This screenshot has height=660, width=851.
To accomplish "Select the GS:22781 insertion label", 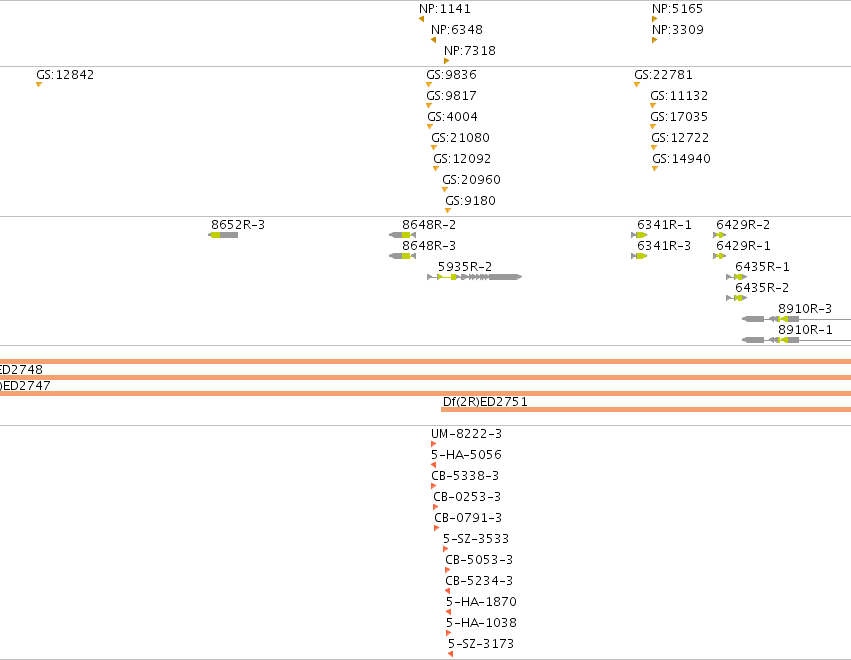I will (663, 74).
